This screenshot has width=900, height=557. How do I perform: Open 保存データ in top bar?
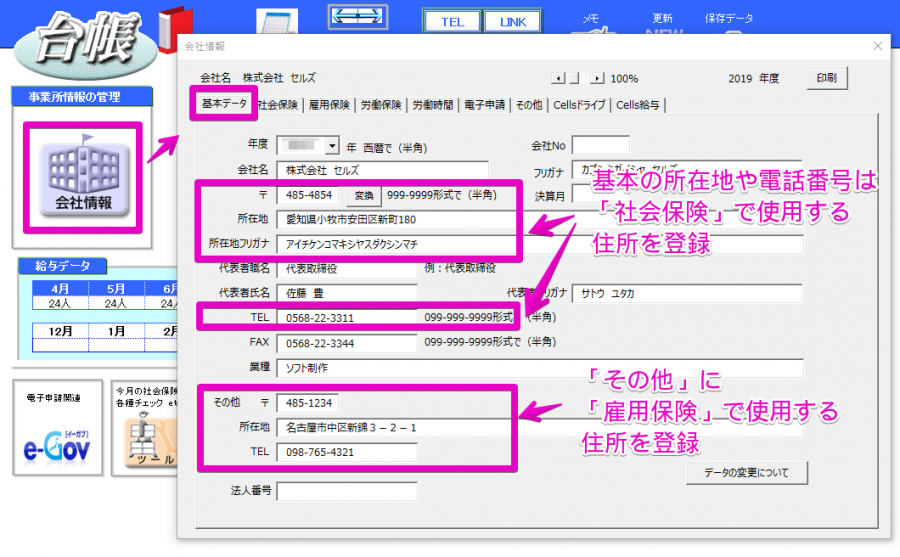[729, 19]
